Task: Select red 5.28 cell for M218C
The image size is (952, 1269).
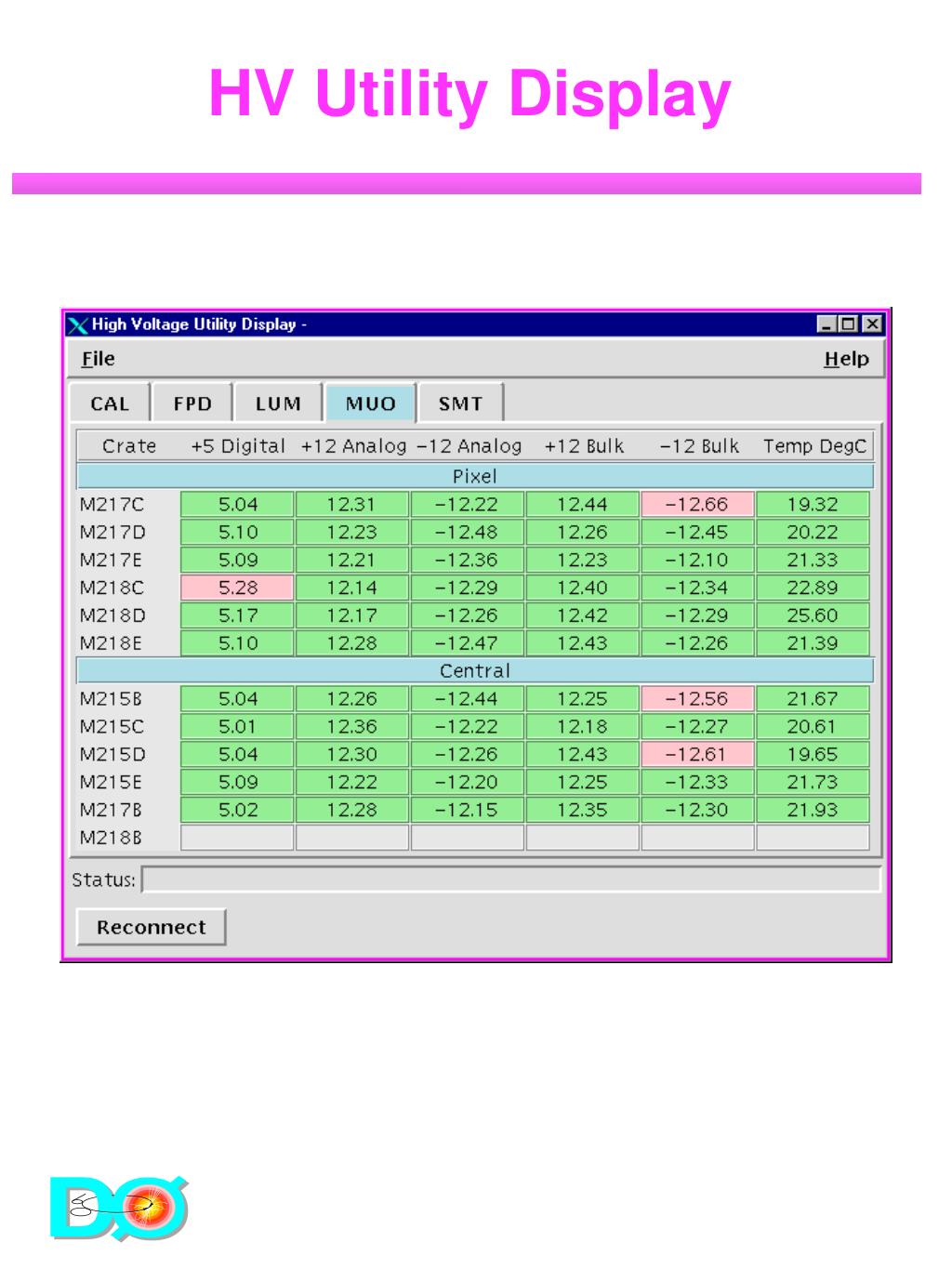Action: [x=237, y=588]
